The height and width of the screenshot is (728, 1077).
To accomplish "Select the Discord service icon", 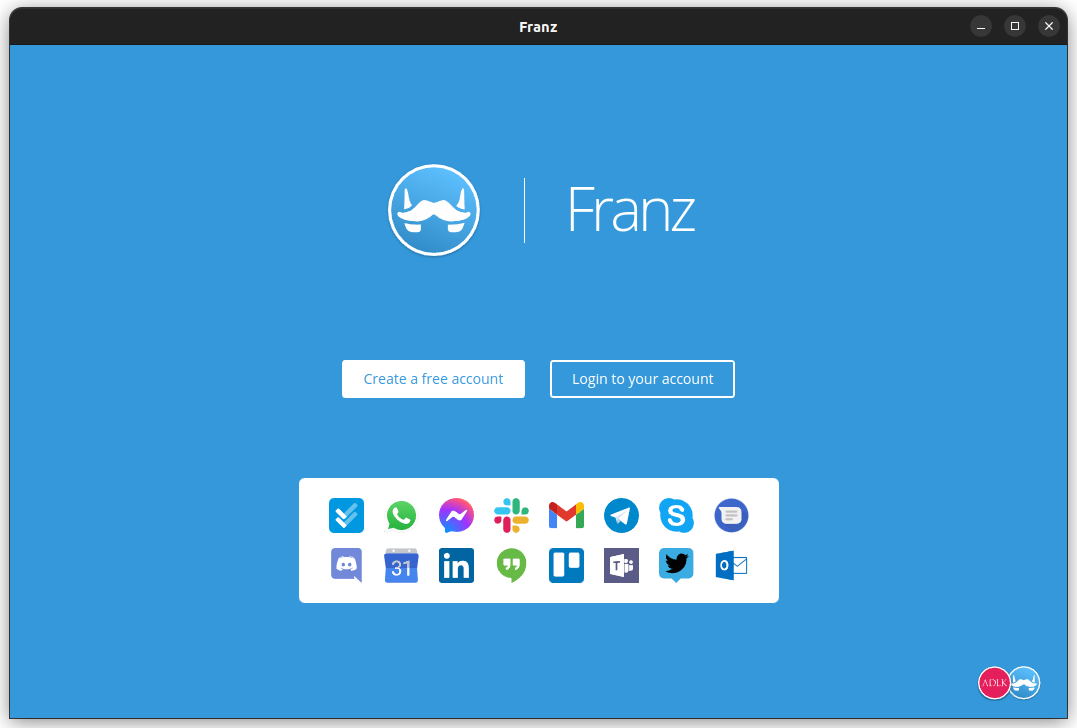I will coord(346,565).
